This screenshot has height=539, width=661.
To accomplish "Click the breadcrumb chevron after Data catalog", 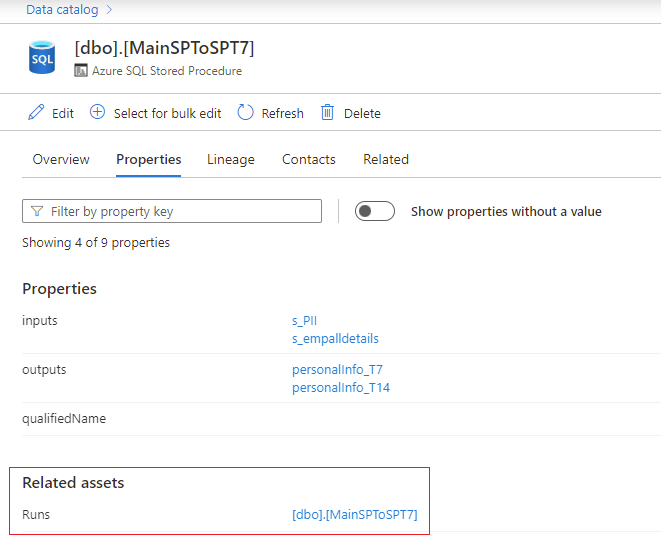I will coord(109,10).
